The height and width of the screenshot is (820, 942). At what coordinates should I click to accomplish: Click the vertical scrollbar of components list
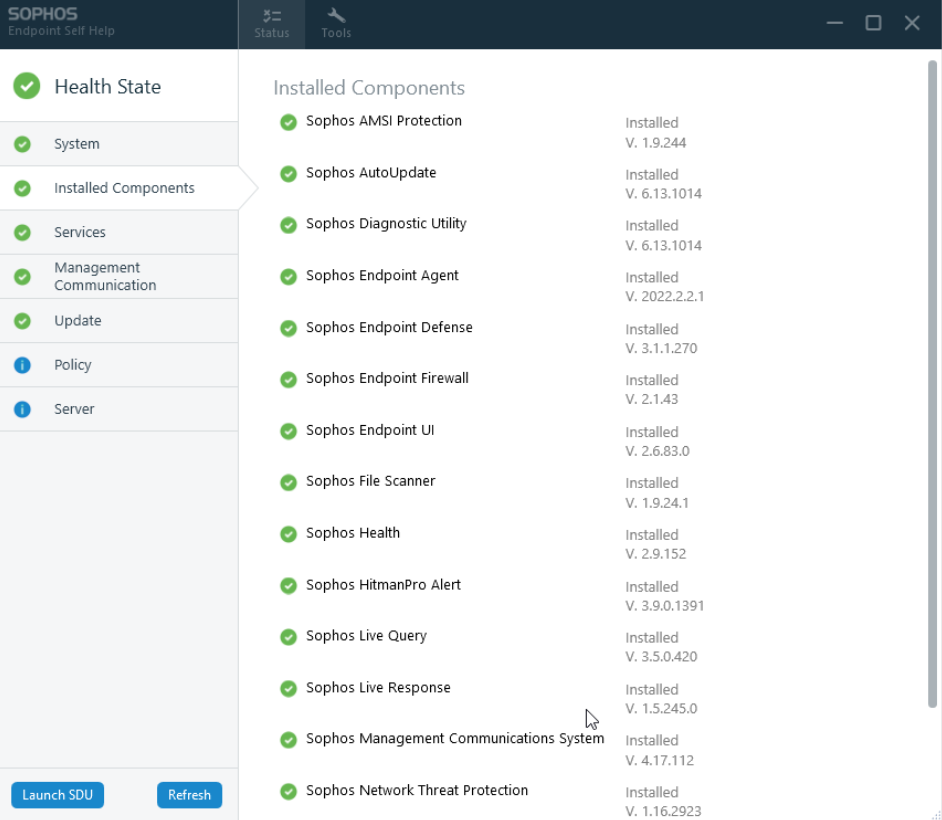(932, 380)
